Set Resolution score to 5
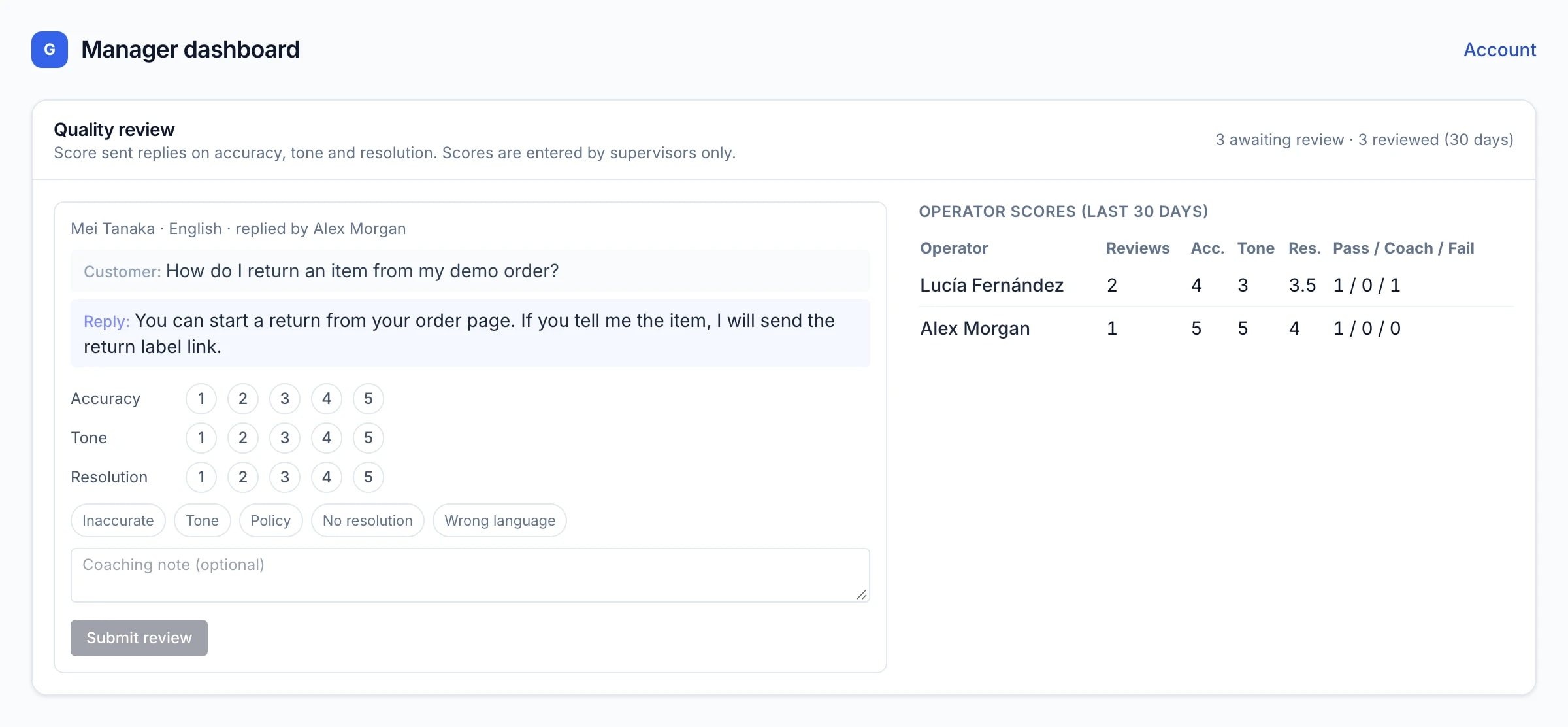This screenshot has height=727, width=1568. pyautogui.click(x=368, y=477)
